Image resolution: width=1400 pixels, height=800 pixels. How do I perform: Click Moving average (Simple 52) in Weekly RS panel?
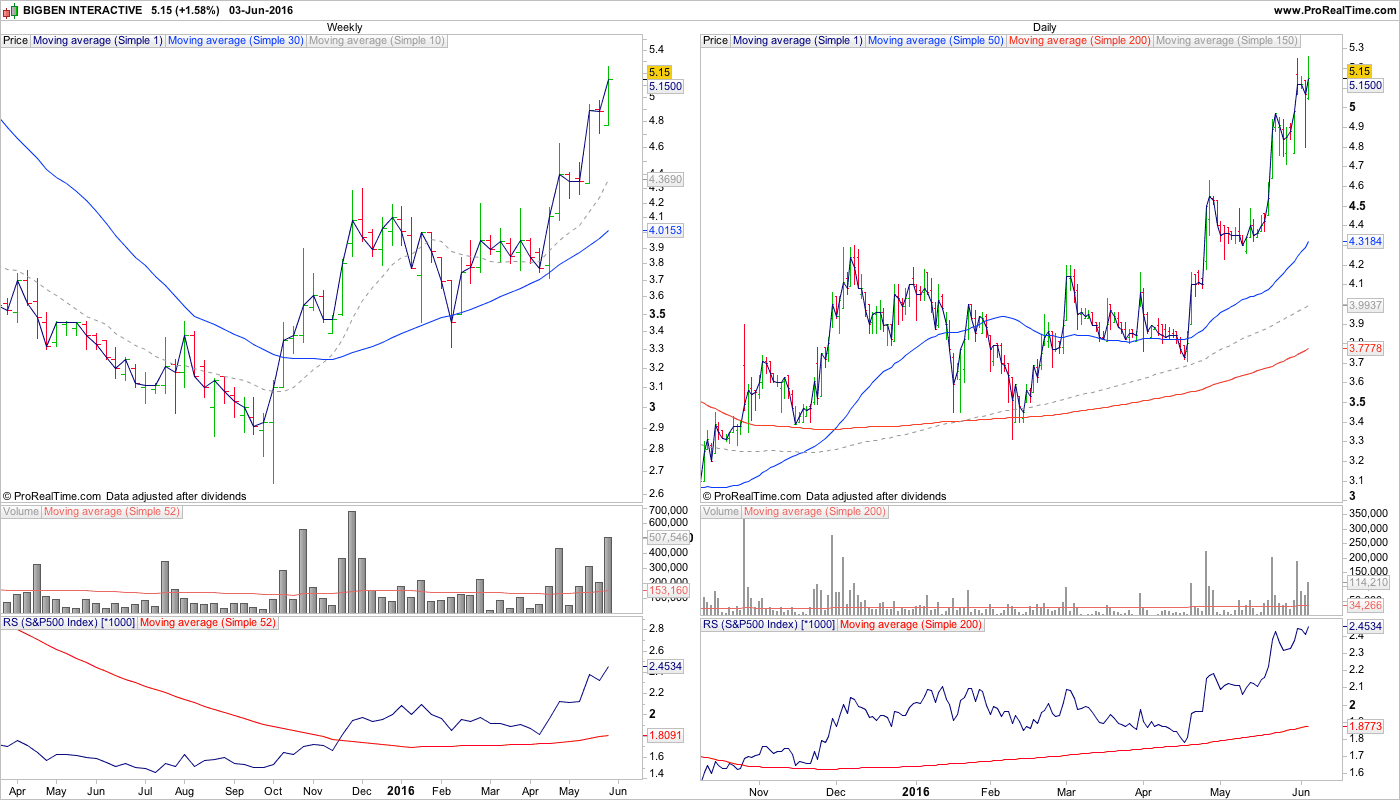point(208,623)
